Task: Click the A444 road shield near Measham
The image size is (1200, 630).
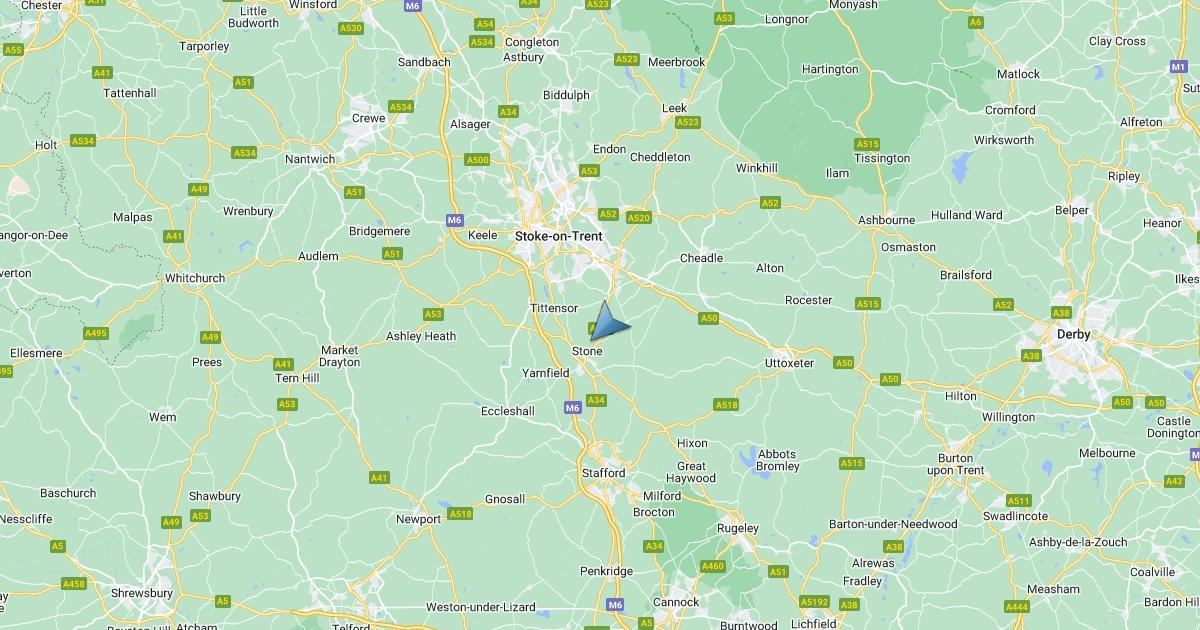Action: pyautogui.click(x=1017, y=606)
